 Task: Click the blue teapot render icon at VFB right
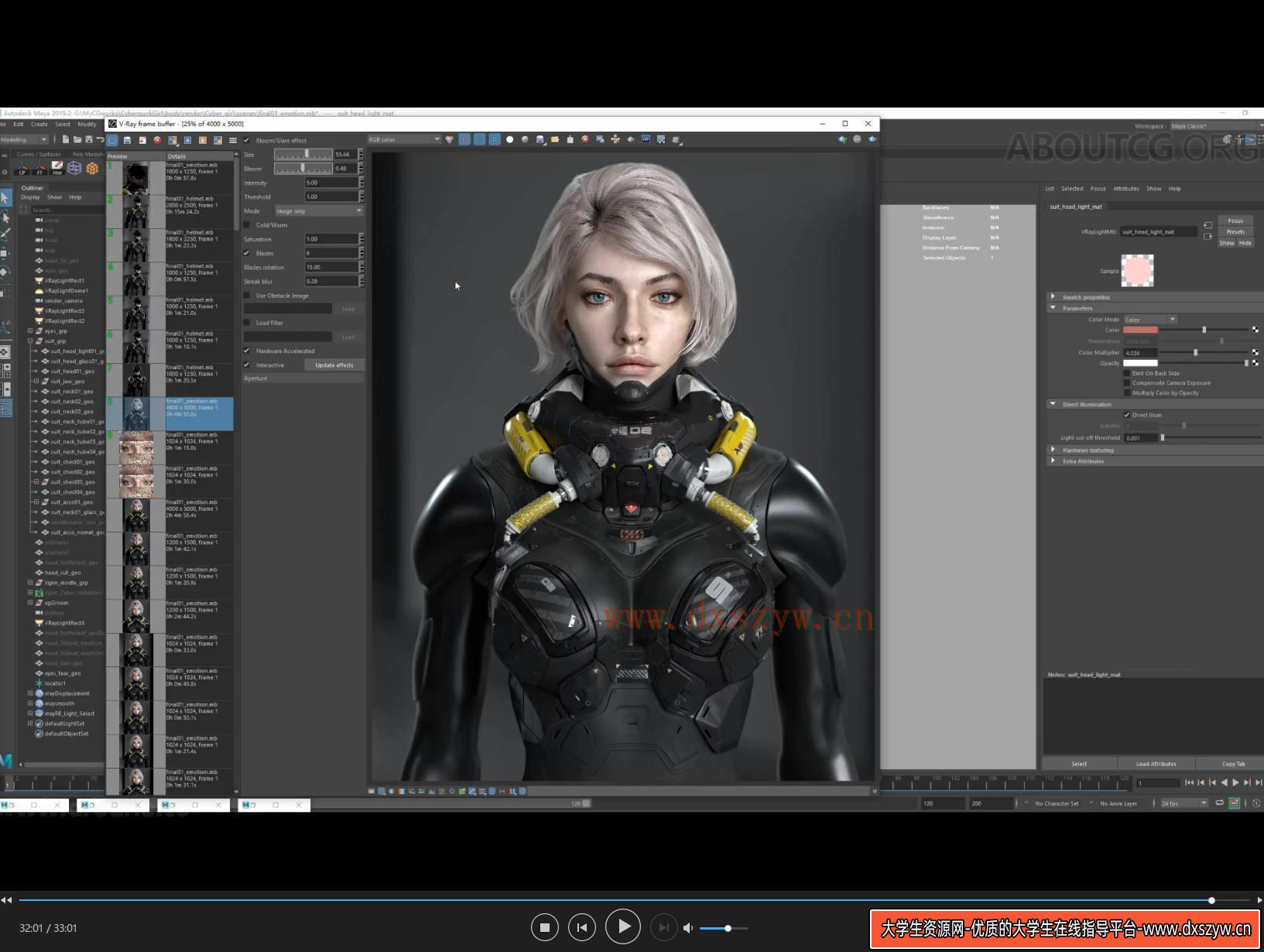click(x=872, y=139)
